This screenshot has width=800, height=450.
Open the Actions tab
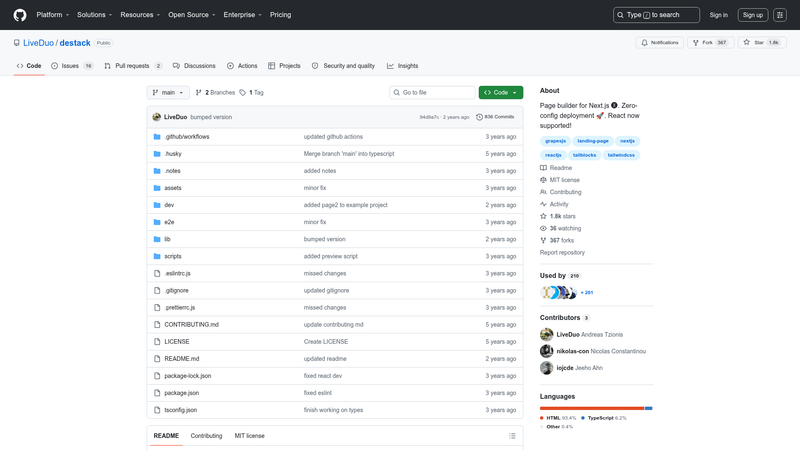point(242,66)
